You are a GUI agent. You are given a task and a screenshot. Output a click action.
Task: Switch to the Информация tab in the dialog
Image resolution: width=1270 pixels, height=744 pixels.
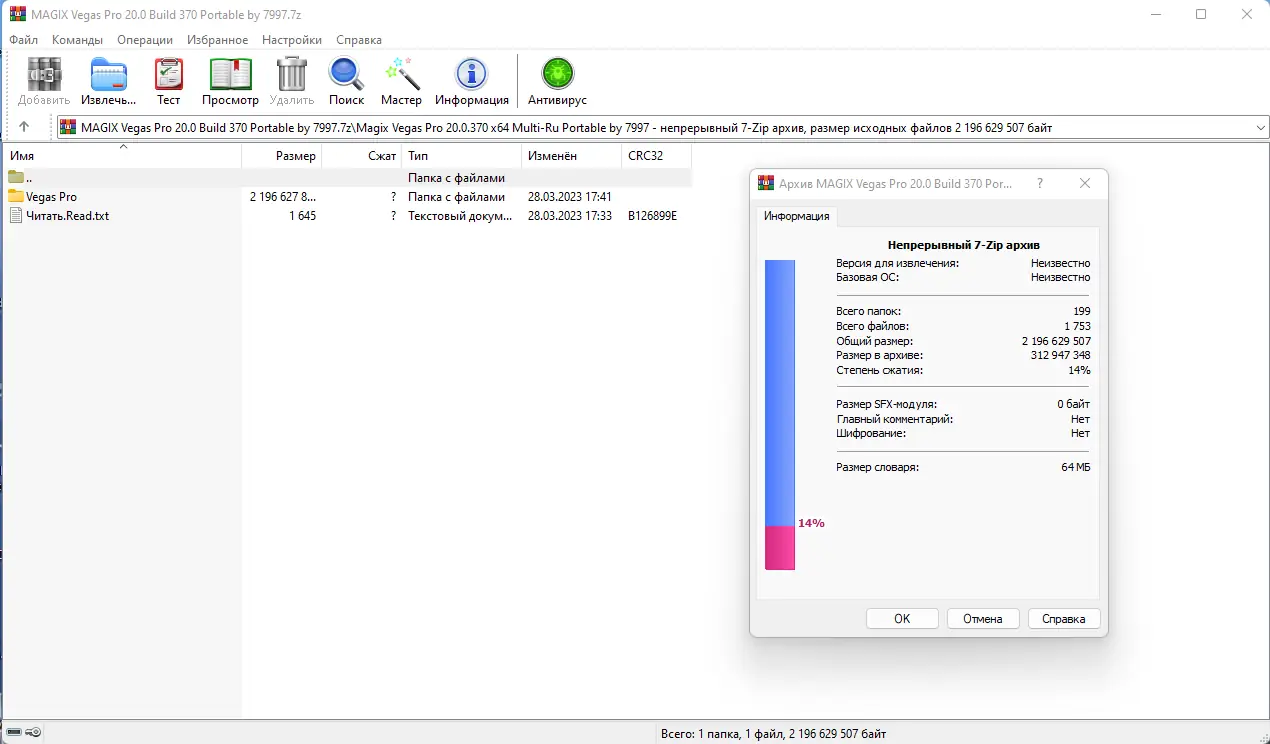click(796, 216)
